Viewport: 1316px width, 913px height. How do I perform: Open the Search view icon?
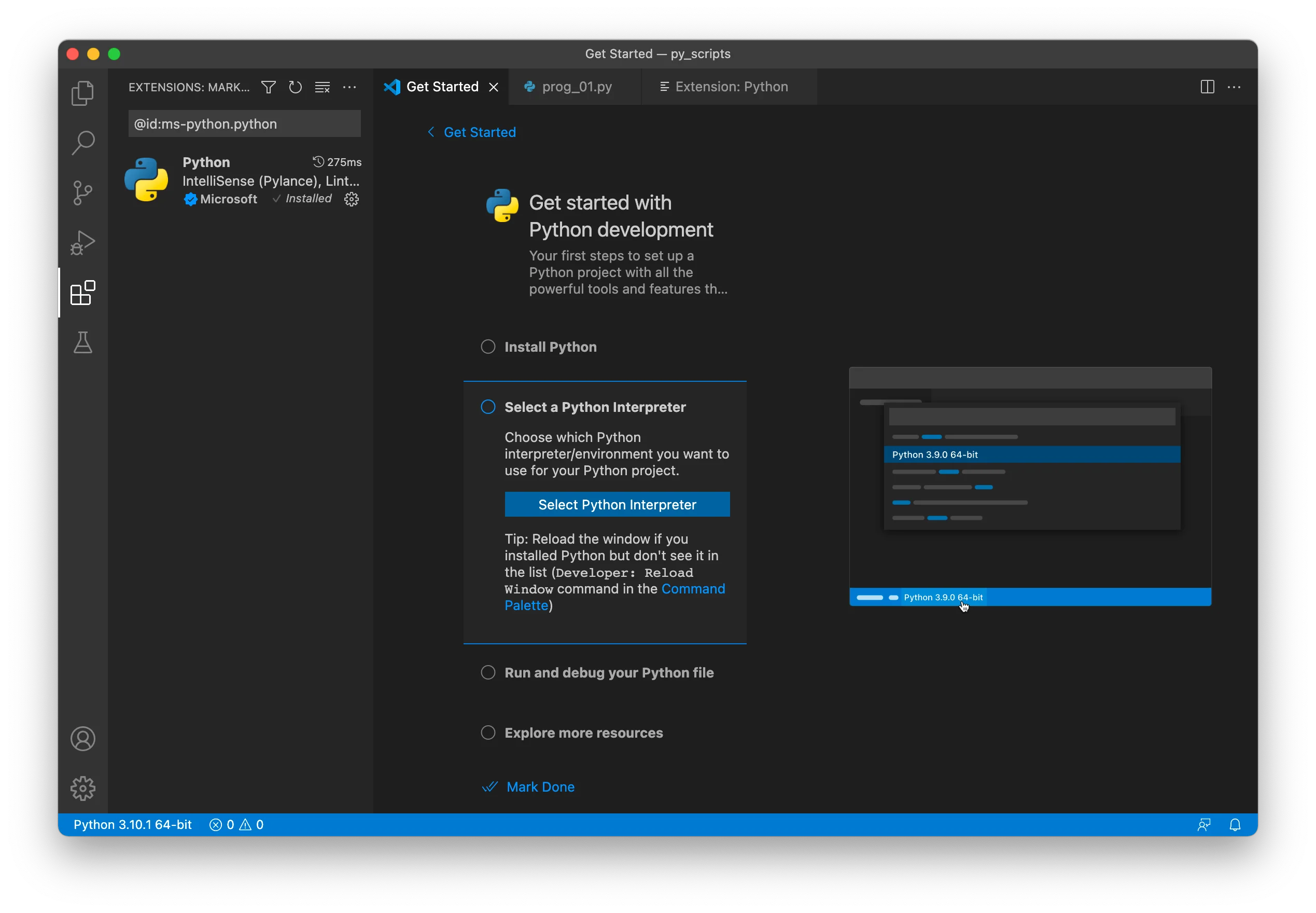pyautogui.click(x=82, y=143)
